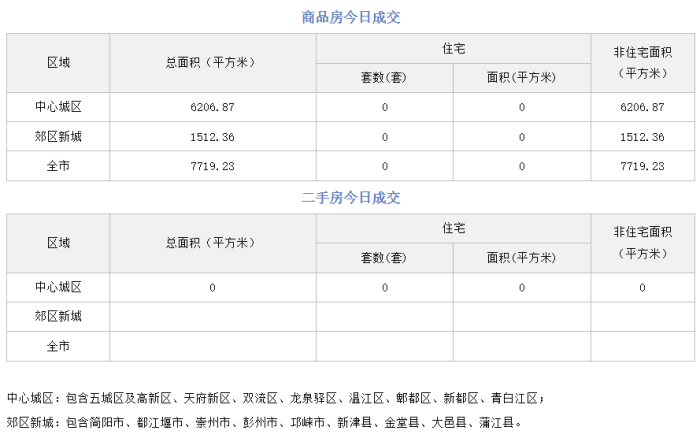Click 全市 row label in 二手房 table
The image size is (700, 438).
pos(59,346)
